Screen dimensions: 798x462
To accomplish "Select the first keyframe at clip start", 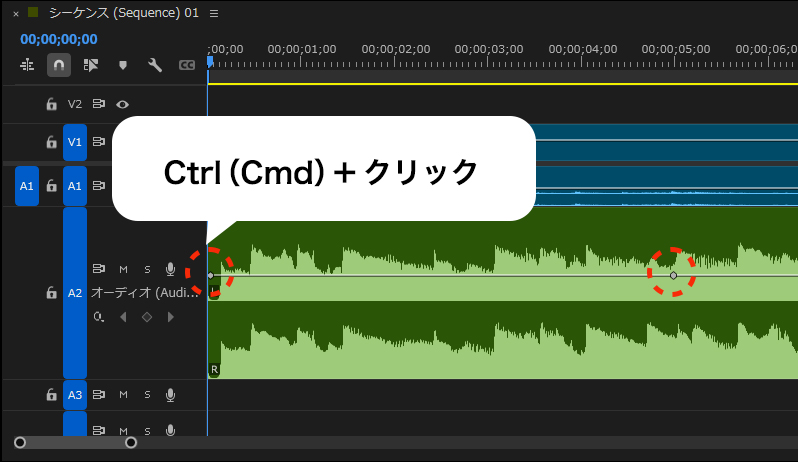I will tap(211, 275).
